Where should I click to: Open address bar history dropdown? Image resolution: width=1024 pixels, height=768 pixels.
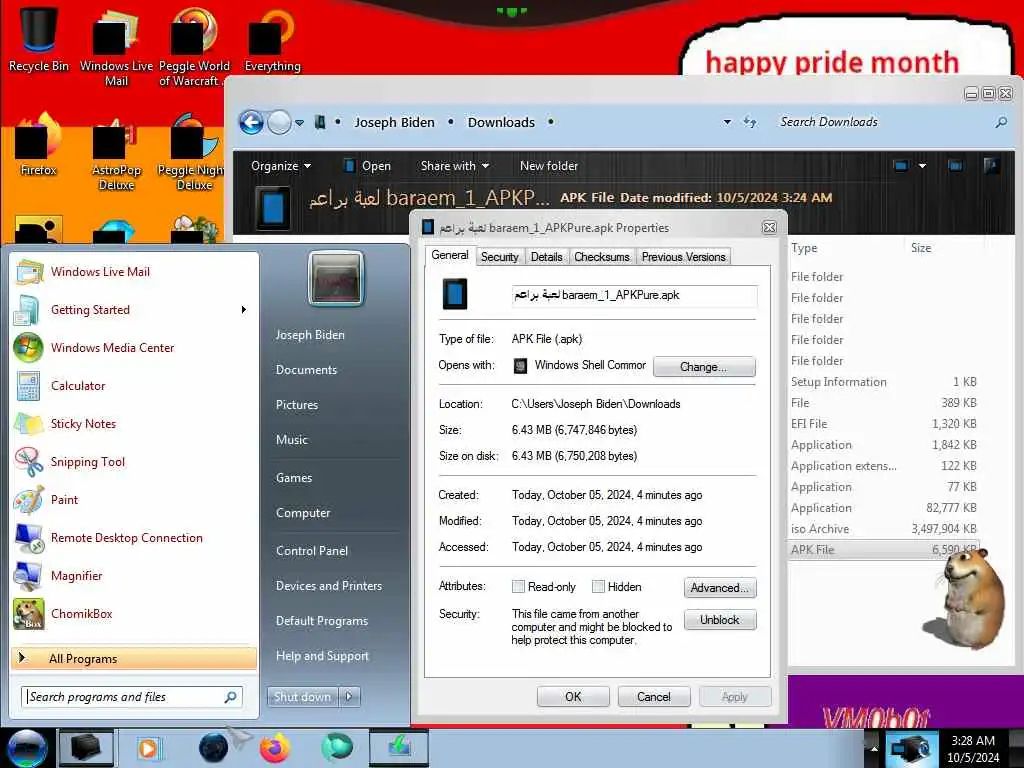727,122
